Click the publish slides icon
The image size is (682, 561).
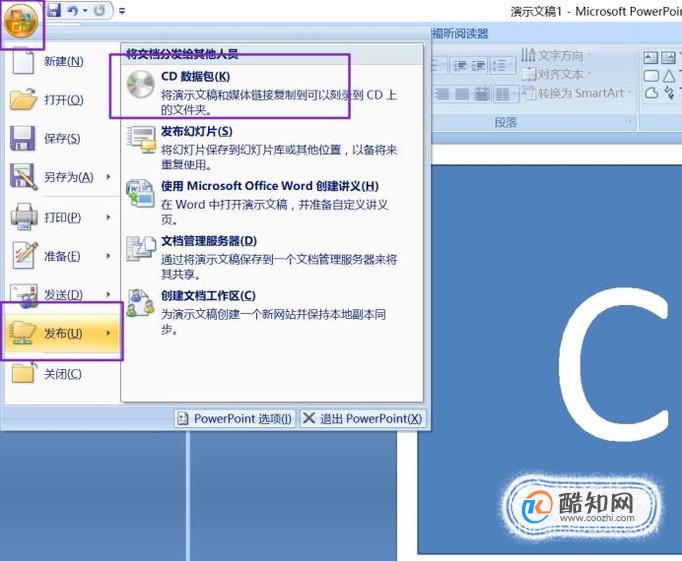(x=141, y=139)
